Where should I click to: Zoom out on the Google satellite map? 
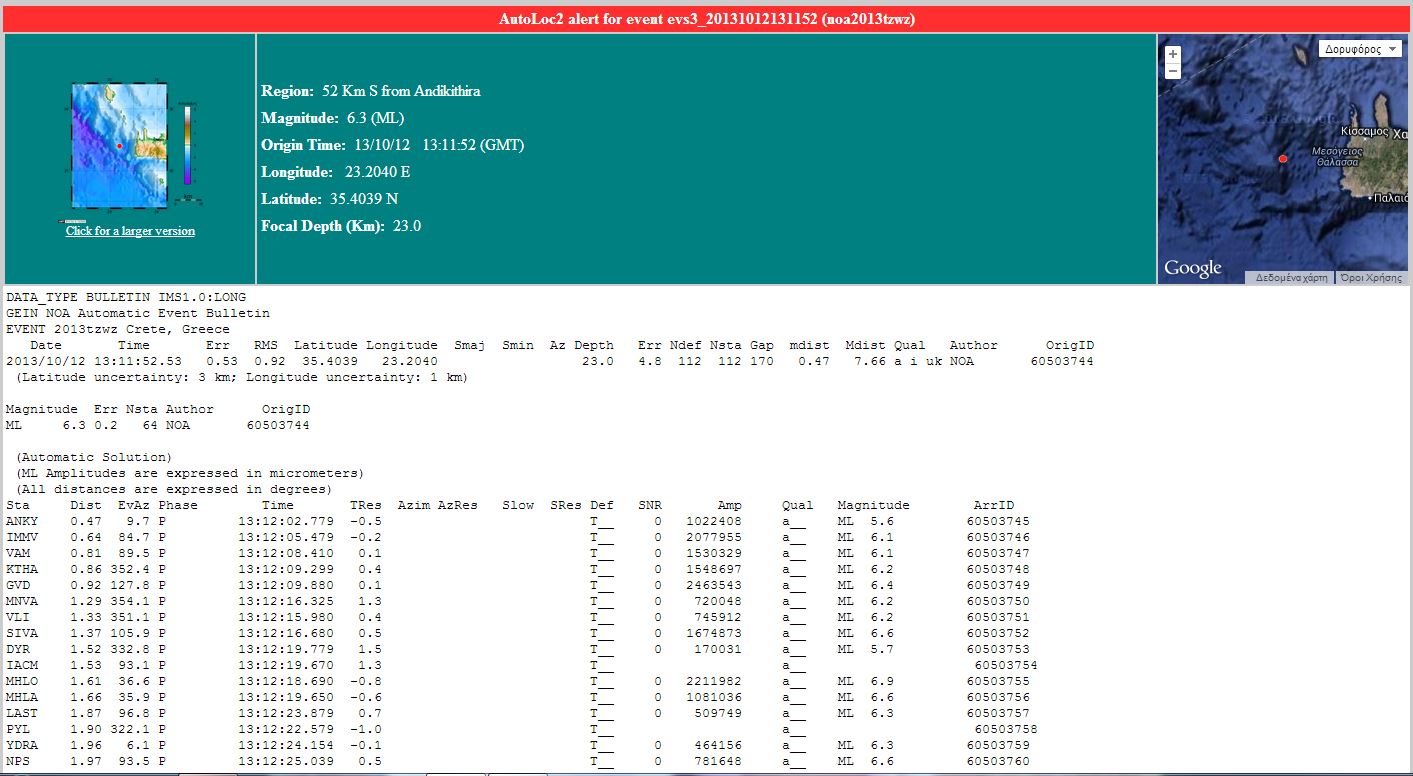[x=1173, y=71]
